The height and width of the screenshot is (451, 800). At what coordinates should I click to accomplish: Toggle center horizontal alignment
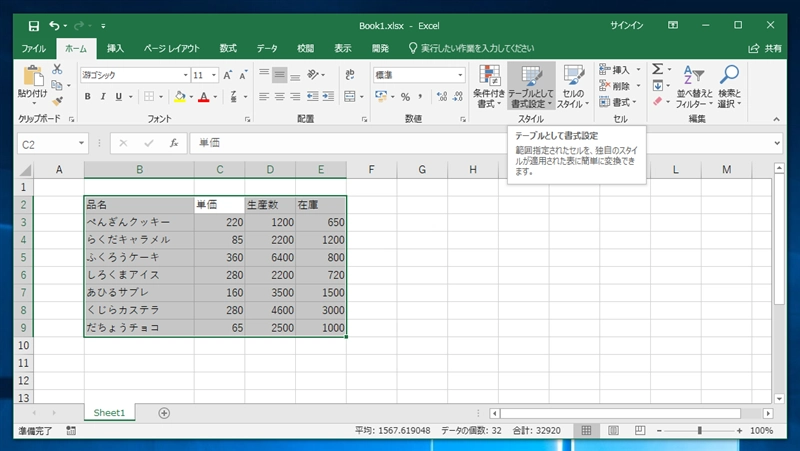coord(280,96)
